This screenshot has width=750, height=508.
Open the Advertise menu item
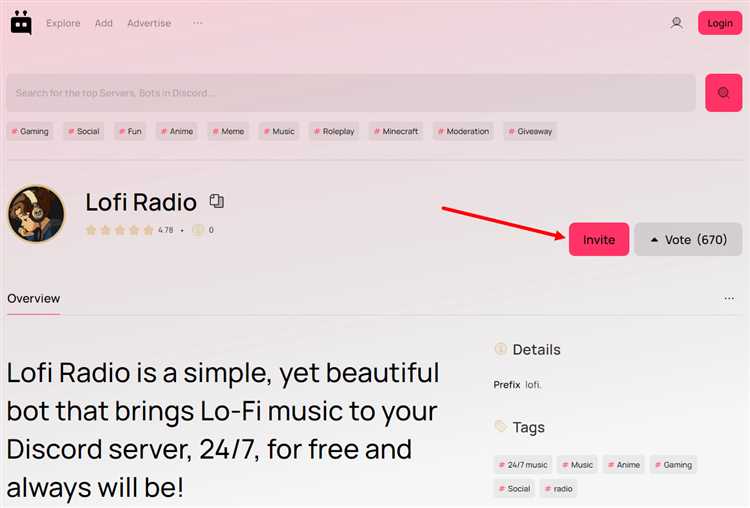tap(149, 23)
